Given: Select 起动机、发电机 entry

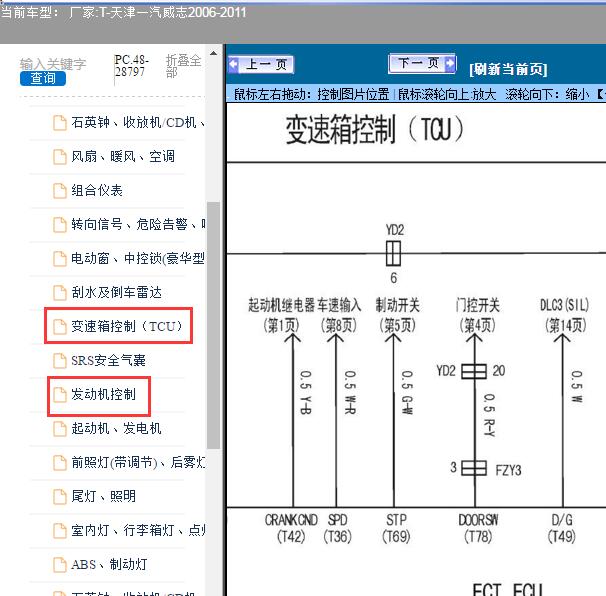Looking at the screenshot, I should click(x=116, y=429).
